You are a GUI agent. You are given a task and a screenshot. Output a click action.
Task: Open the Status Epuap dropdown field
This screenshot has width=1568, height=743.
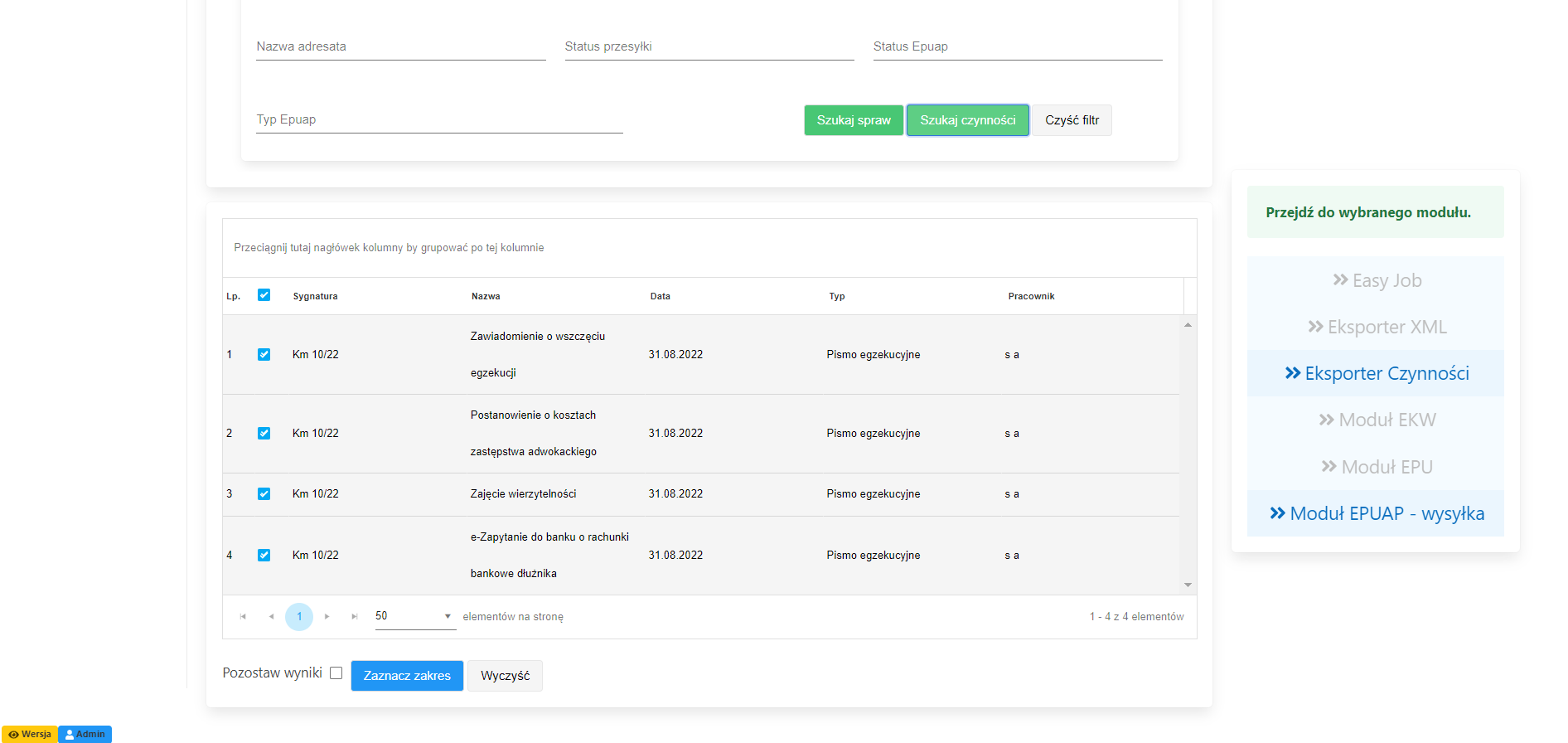coord(1018,46)
